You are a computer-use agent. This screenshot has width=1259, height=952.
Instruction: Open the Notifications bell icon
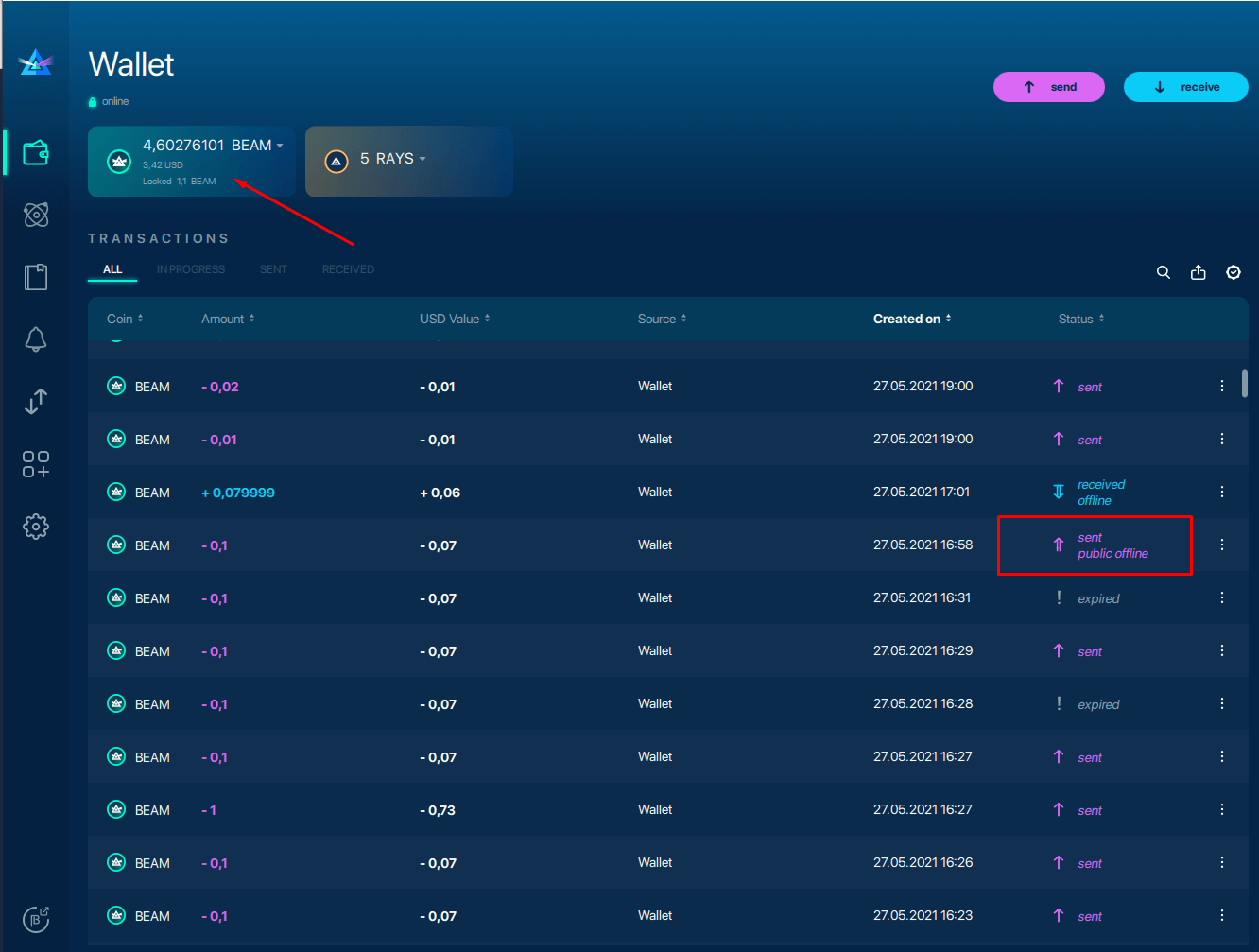(36, 339)
